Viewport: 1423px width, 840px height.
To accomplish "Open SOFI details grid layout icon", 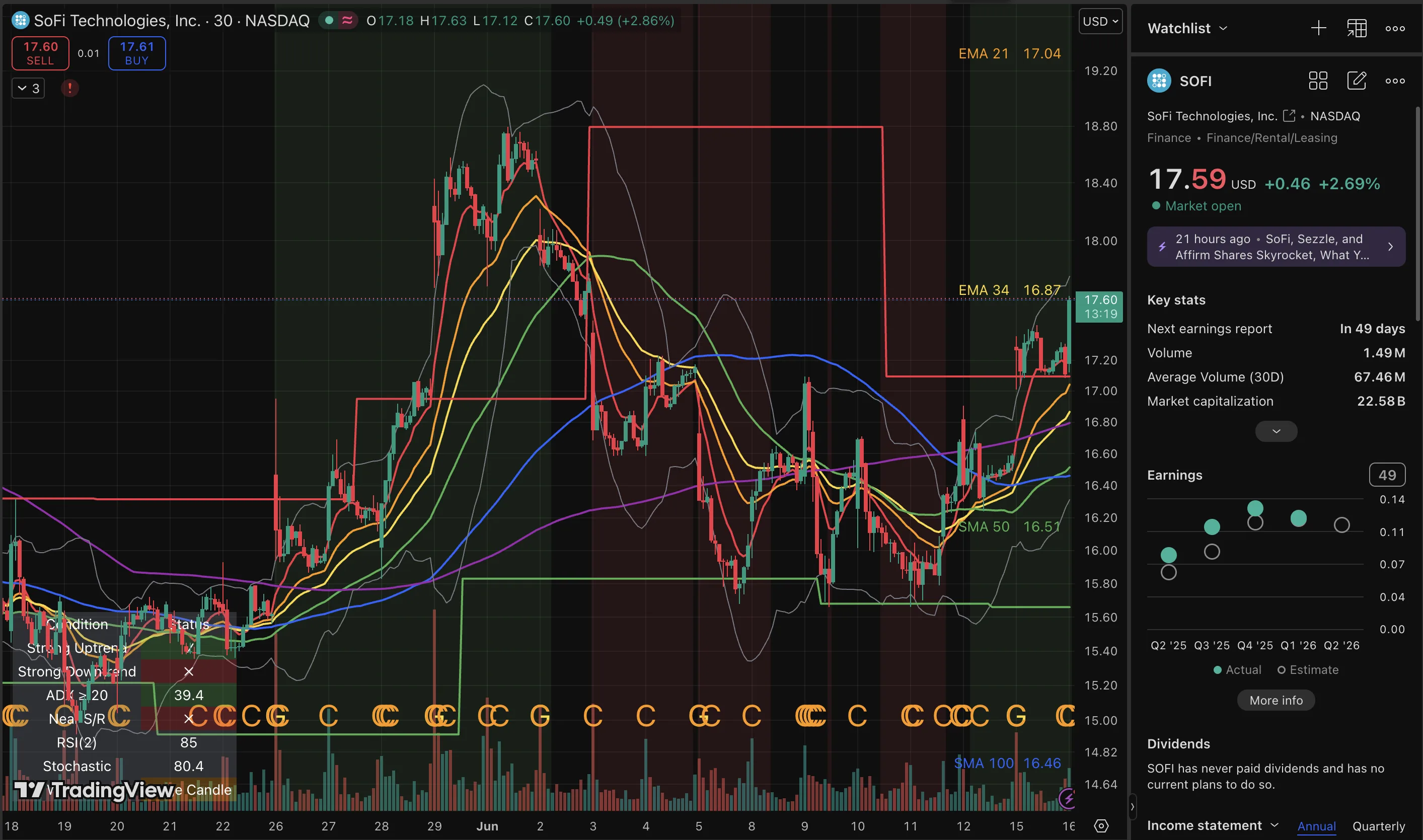I will (x=1318, y=81).
